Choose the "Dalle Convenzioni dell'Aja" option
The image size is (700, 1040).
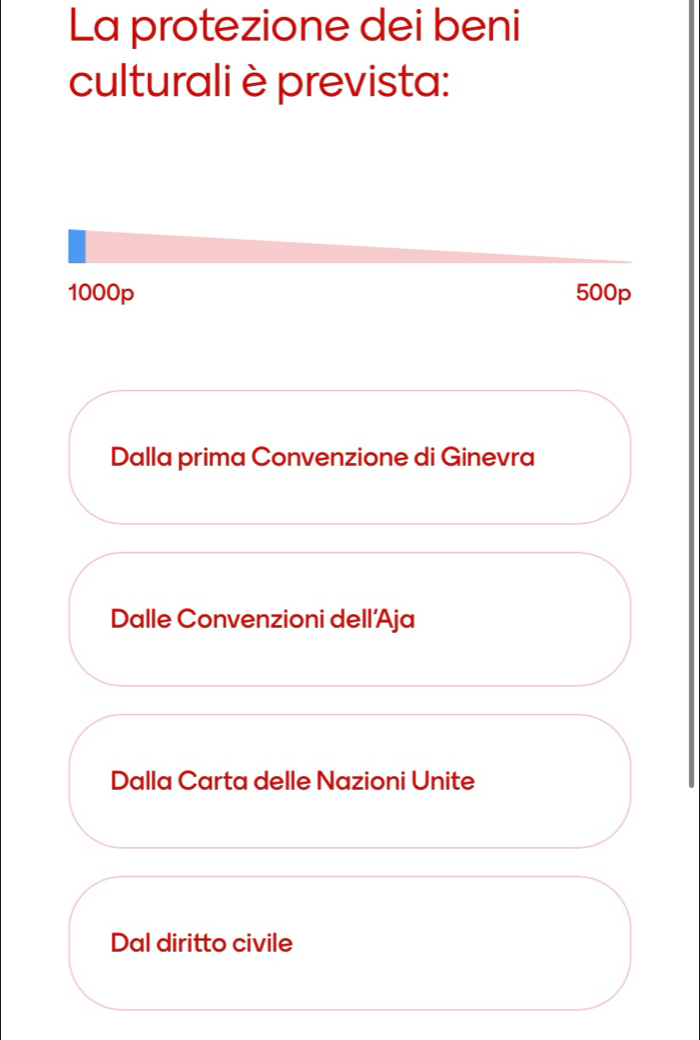coord(350,619)
